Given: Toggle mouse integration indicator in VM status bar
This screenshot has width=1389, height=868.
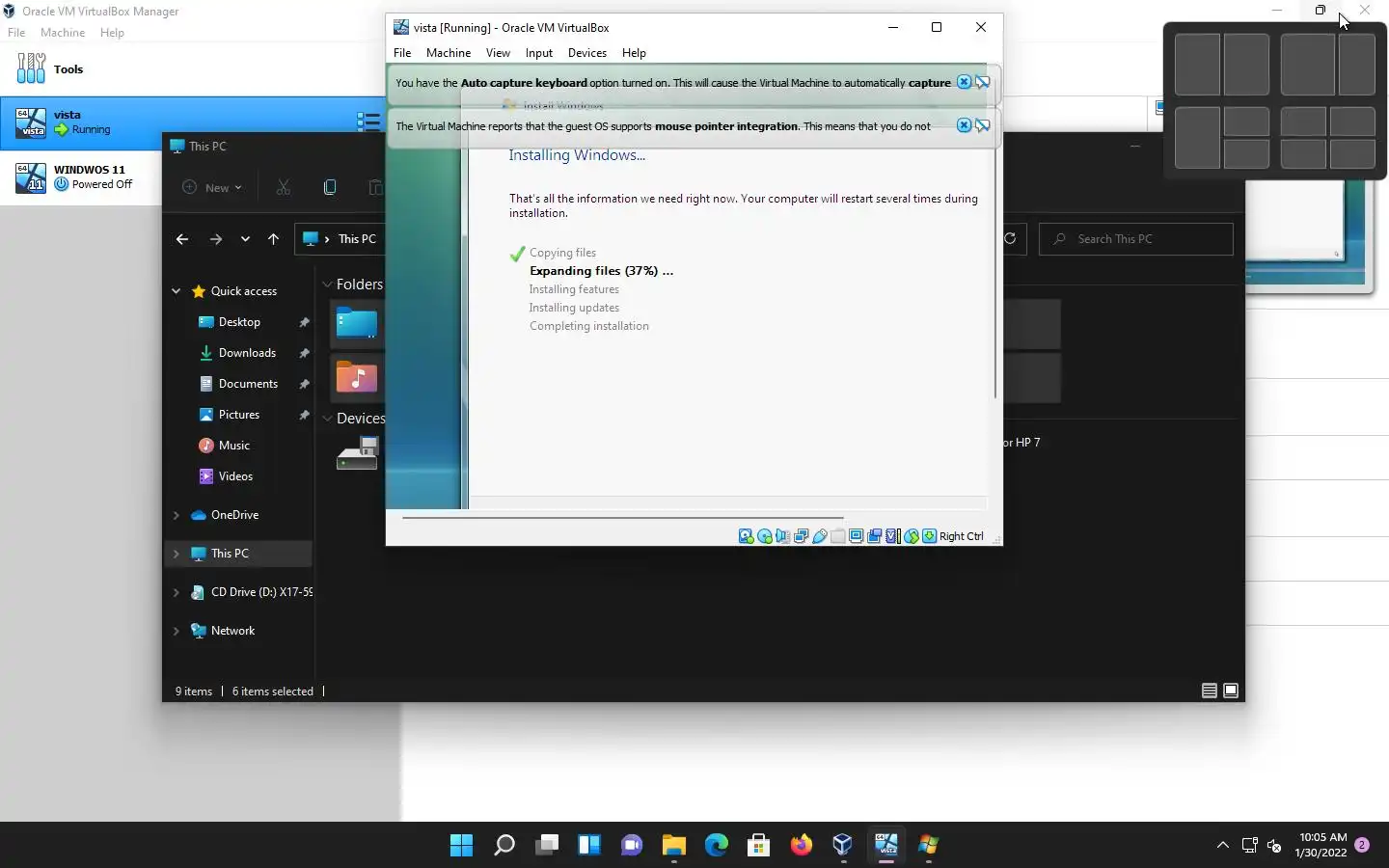Looking at the screenshot, I should (x=912, y=536).
